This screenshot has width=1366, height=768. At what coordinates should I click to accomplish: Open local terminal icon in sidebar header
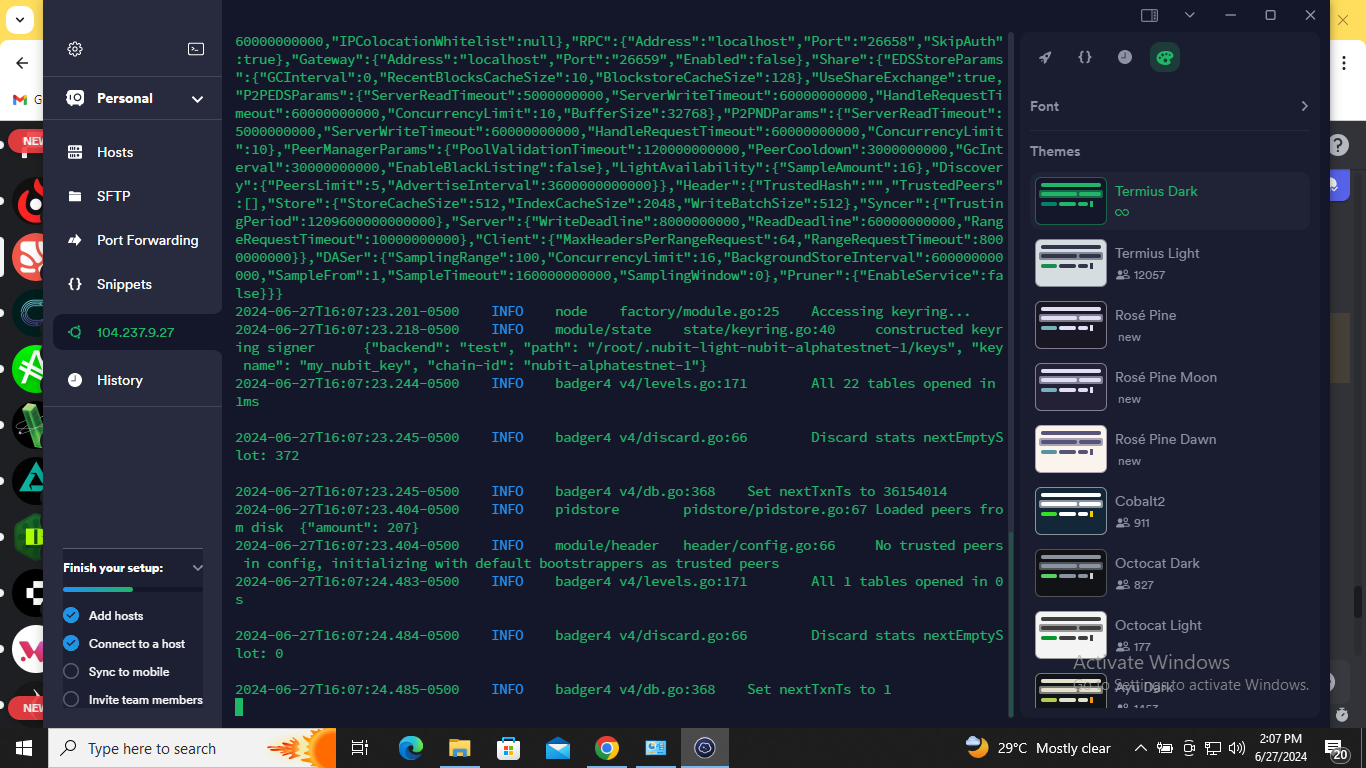point(196,49)
